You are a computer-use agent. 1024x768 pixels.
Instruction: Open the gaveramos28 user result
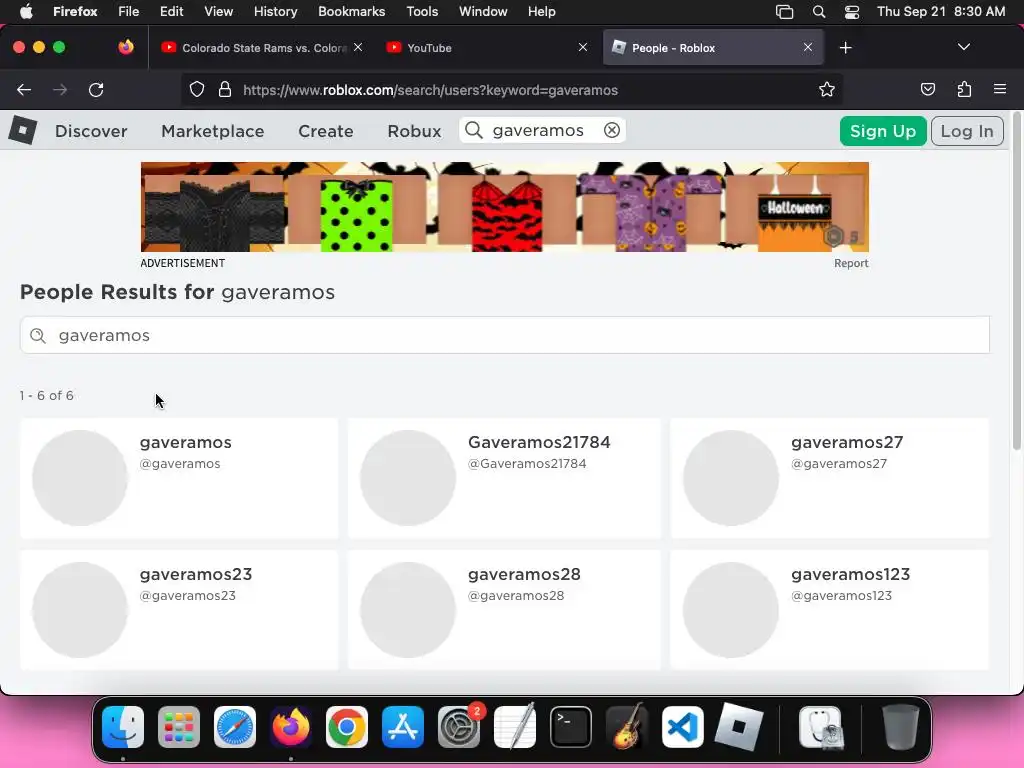504,610
